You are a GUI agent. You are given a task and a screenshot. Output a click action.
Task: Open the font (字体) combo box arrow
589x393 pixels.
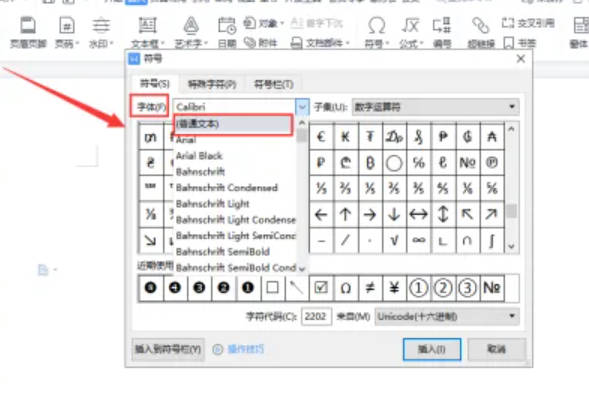pyautogui.click(x=302, y=107)
